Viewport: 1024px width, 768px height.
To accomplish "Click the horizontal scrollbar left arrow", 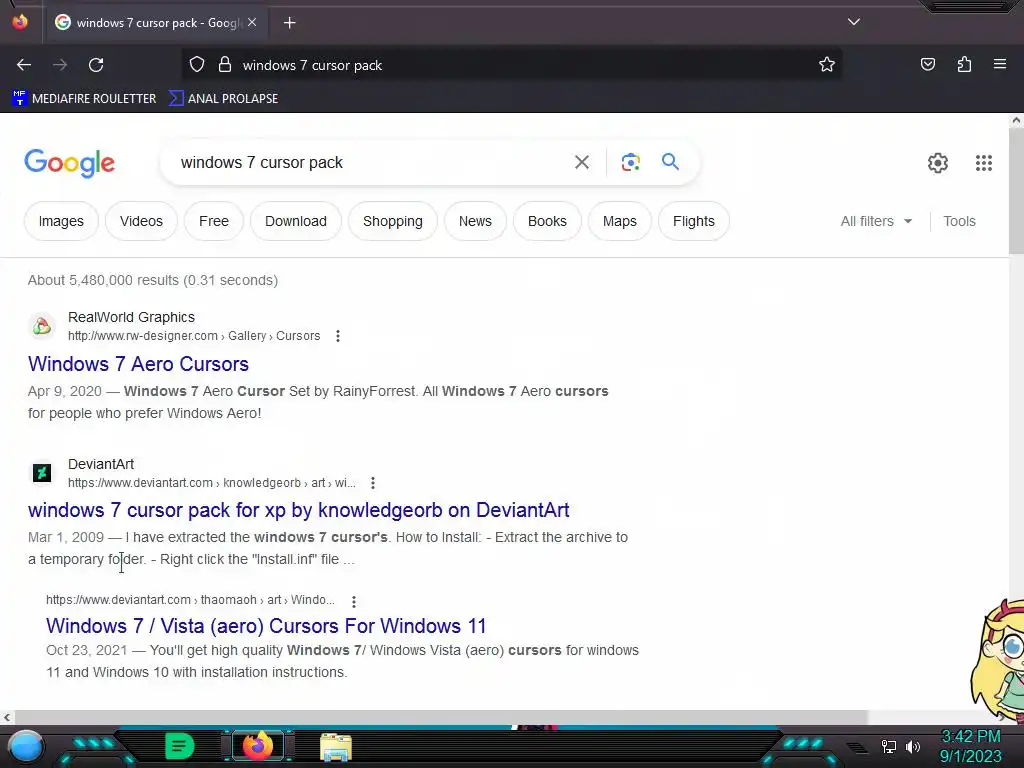I will (7, 718).
